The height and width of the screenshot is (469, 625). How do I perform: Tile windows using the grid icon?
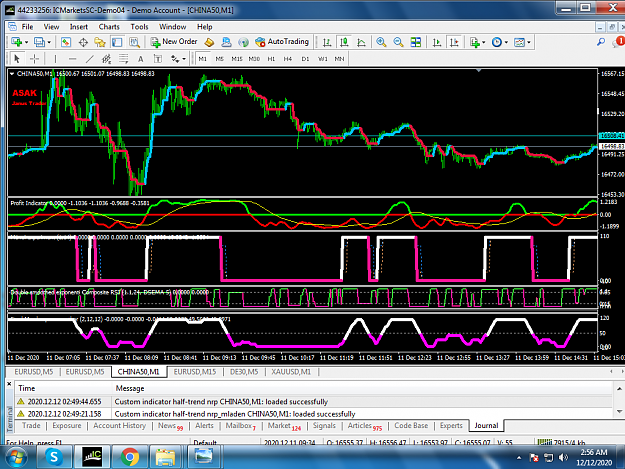[x=416, y=42]
